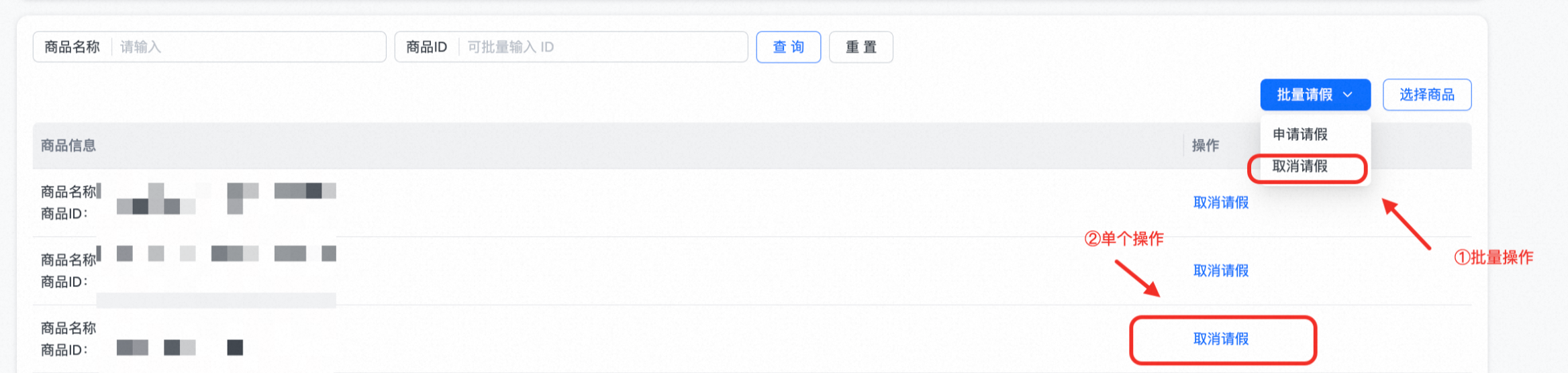Open the 批量请假 dropdown button
The height and width of the screenshot is (373, 1568).
click(x=1306, y=95)
